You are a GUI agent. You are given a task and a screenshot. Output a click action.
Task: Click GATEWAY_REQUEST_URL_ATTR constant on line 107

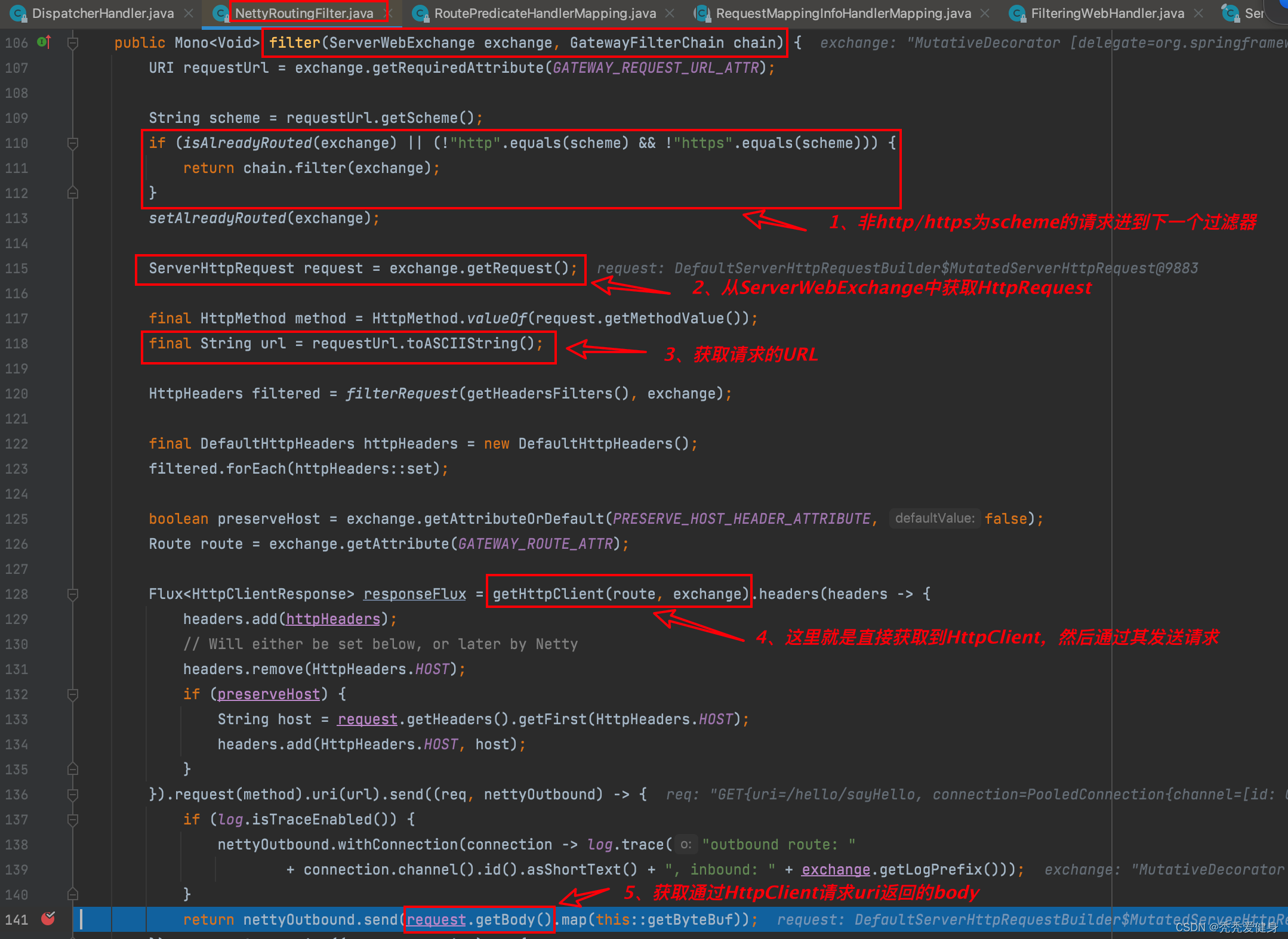(x=656, y=68)
